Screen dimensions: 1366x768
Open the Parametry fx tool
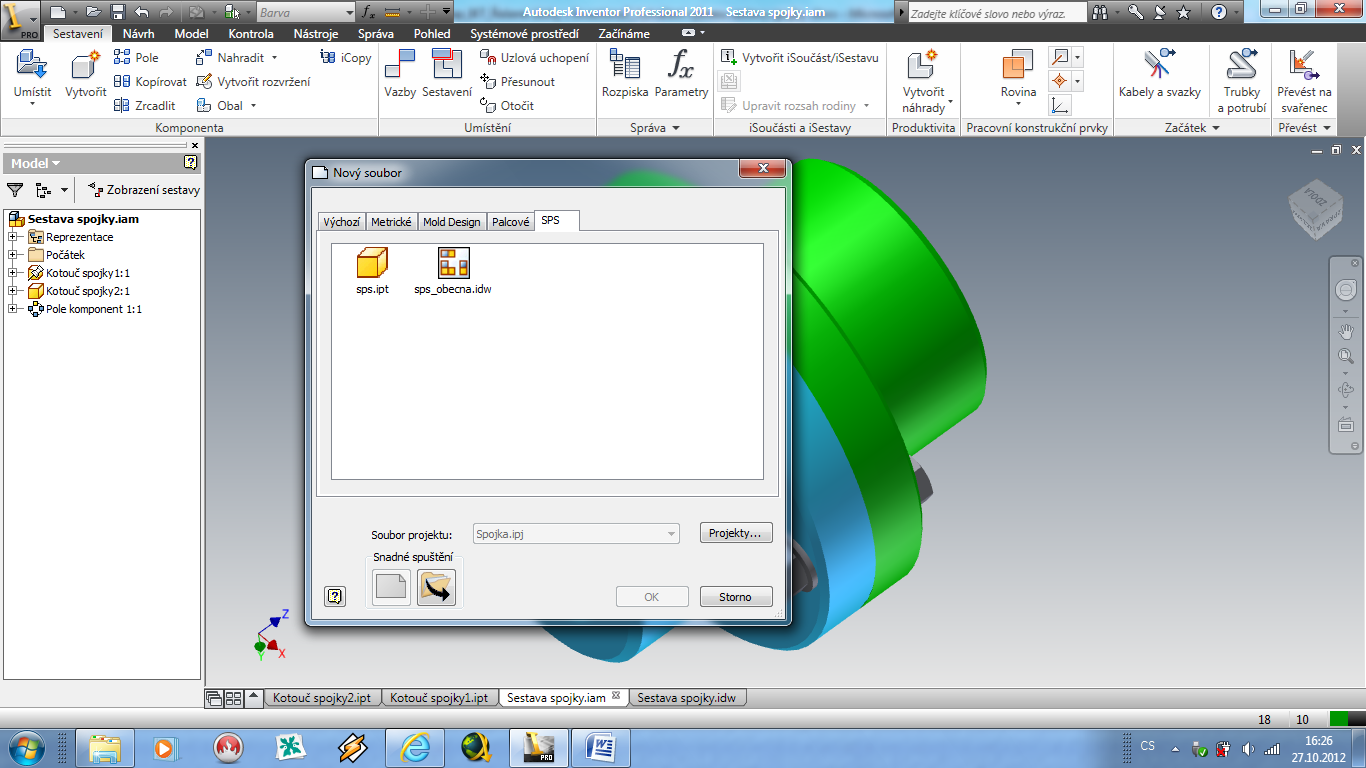[681, 74]
